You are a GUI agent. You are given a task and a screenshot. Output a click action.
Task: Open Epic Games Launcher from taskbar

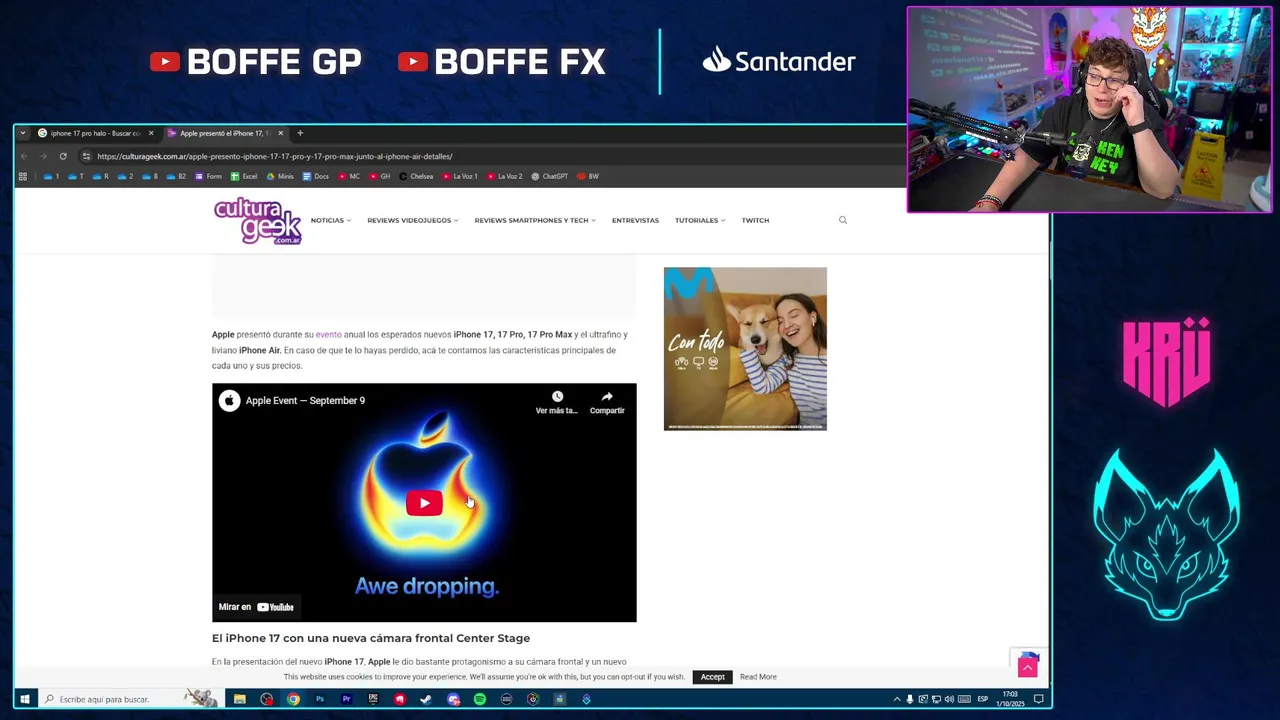click(x=373, y=699)
